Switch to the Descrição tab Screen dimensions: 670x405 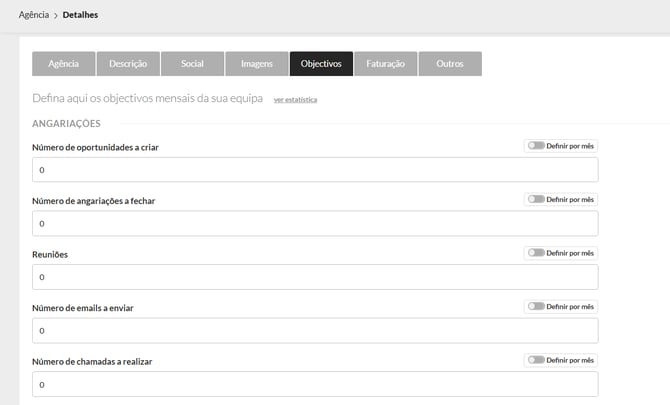[128, 64]
